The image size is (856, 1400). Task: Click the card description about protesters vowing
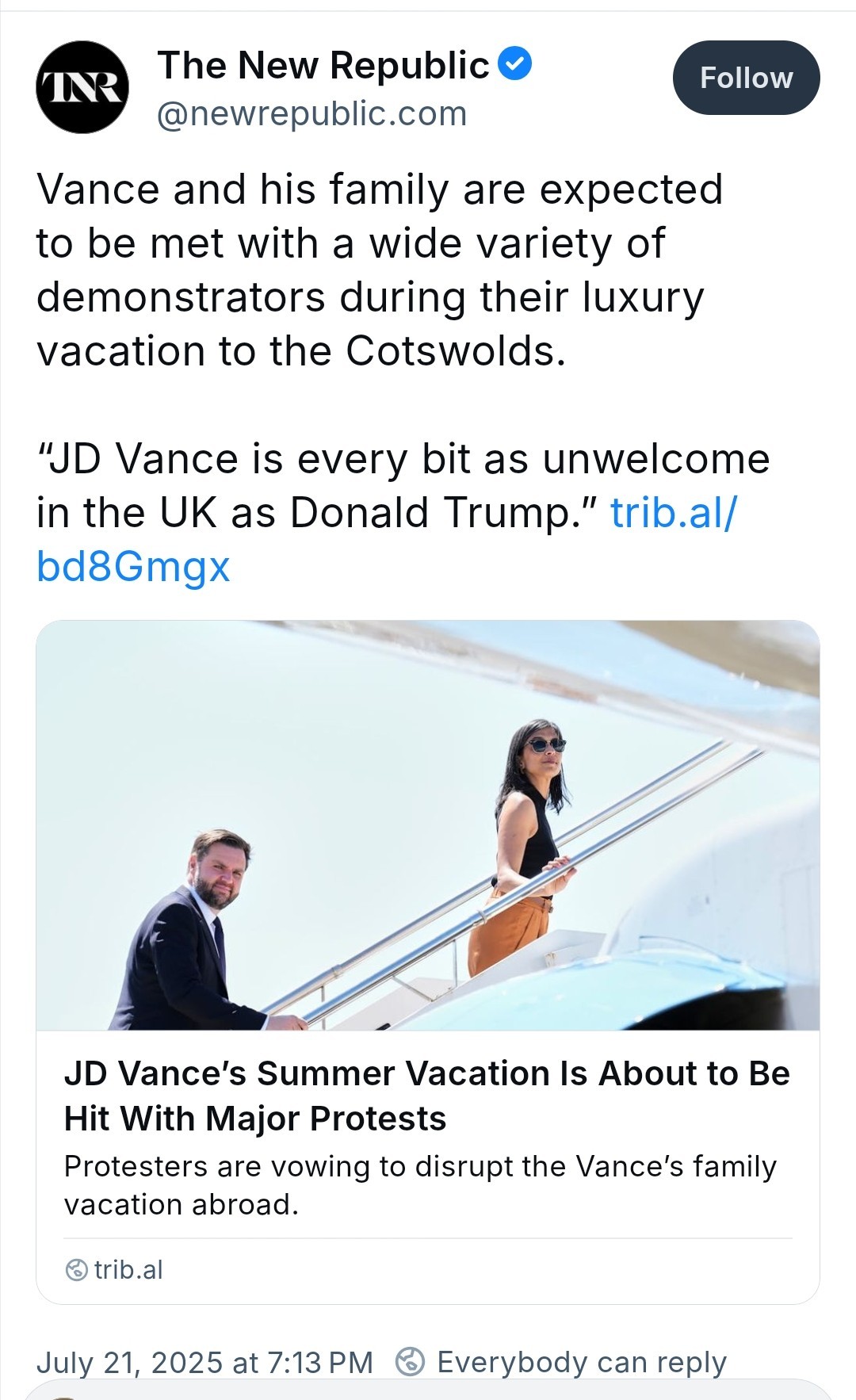pyautogui.click(x=420, y=1185)
